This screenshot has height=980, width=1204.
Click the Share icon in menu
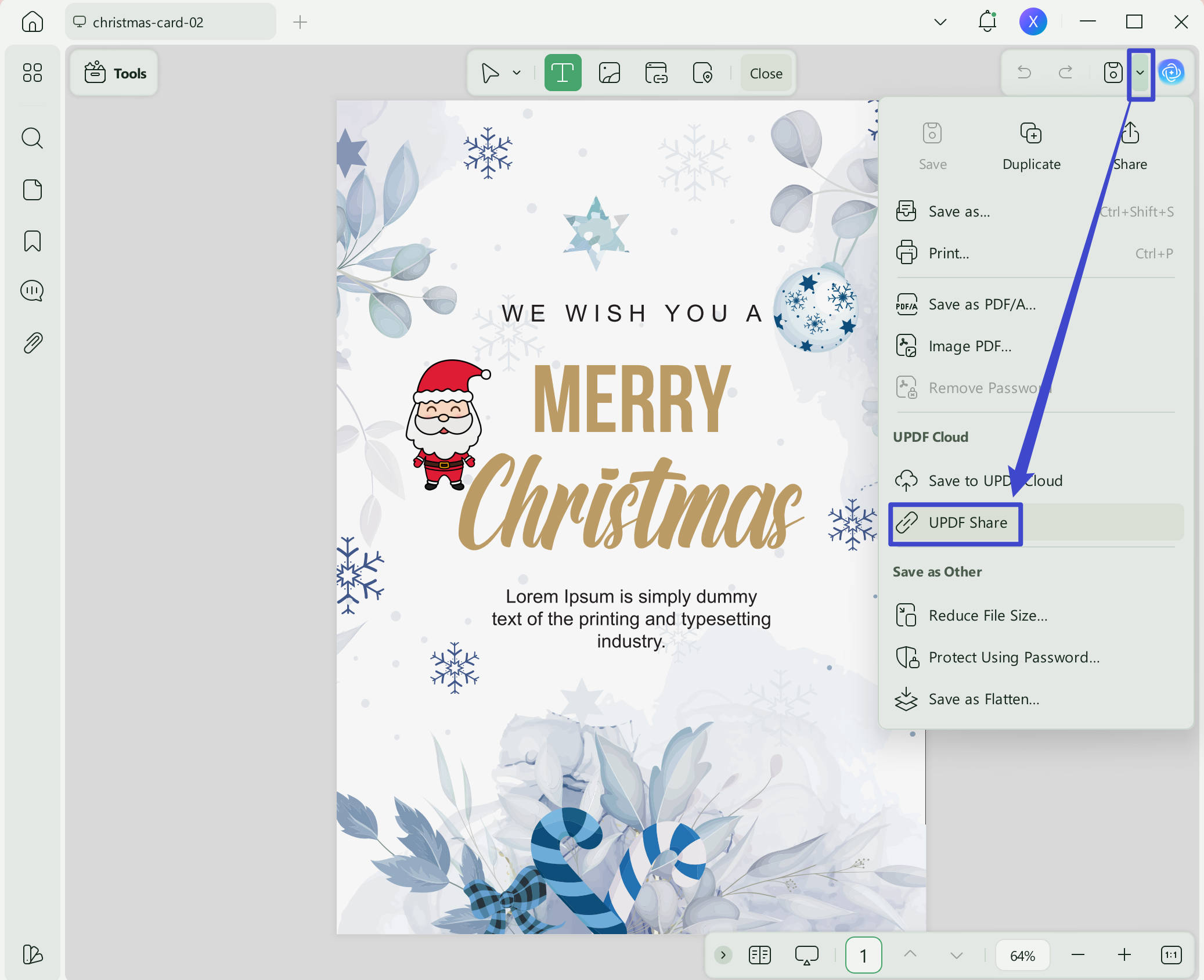tap(1130, 134)
